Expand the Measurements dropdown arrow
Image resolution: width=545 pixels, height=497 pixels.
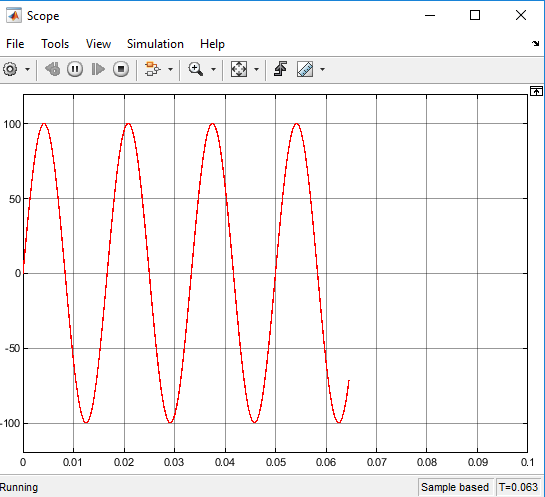(322, 70)
